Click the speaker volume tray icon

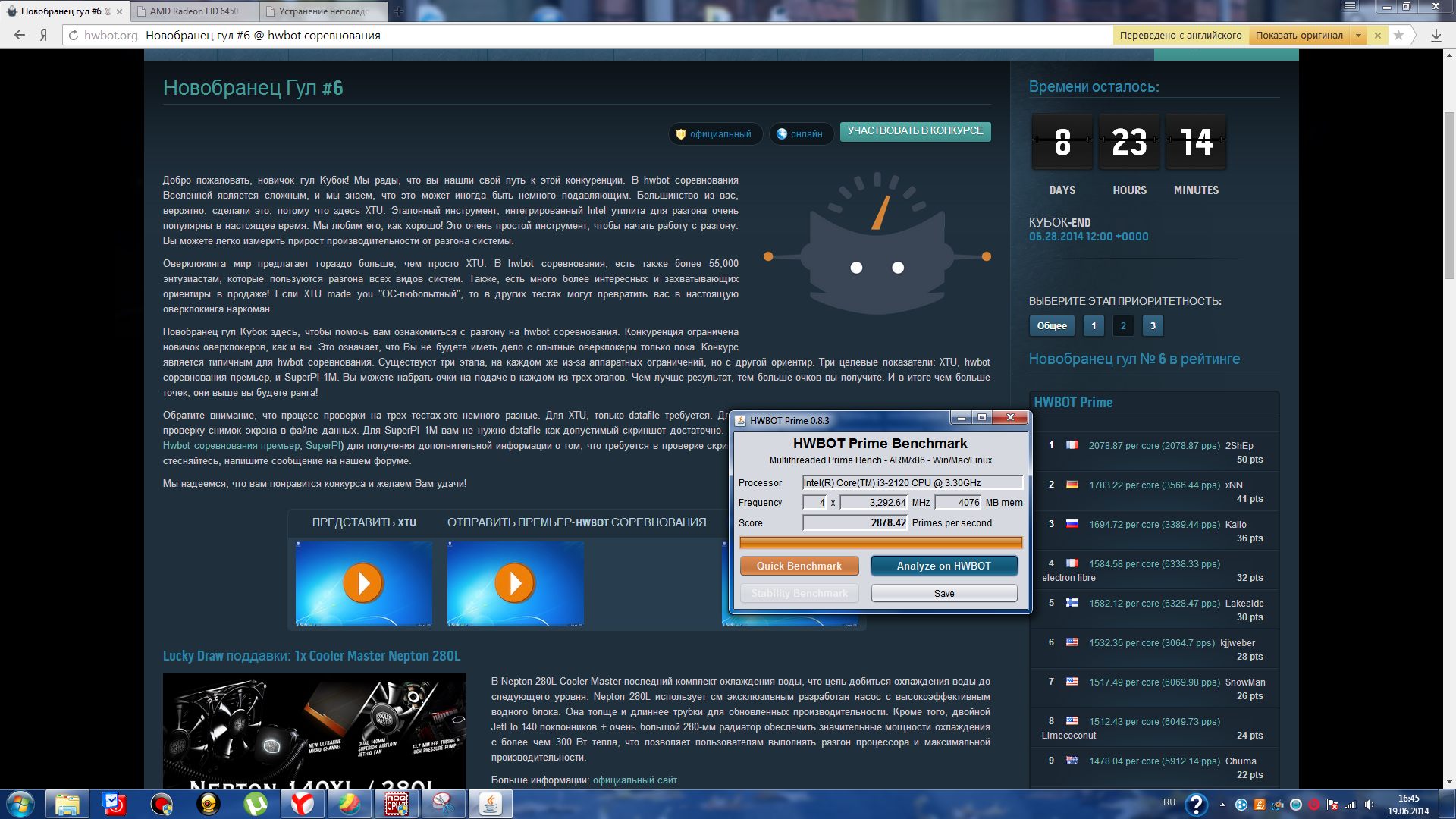click(1369, 805)
